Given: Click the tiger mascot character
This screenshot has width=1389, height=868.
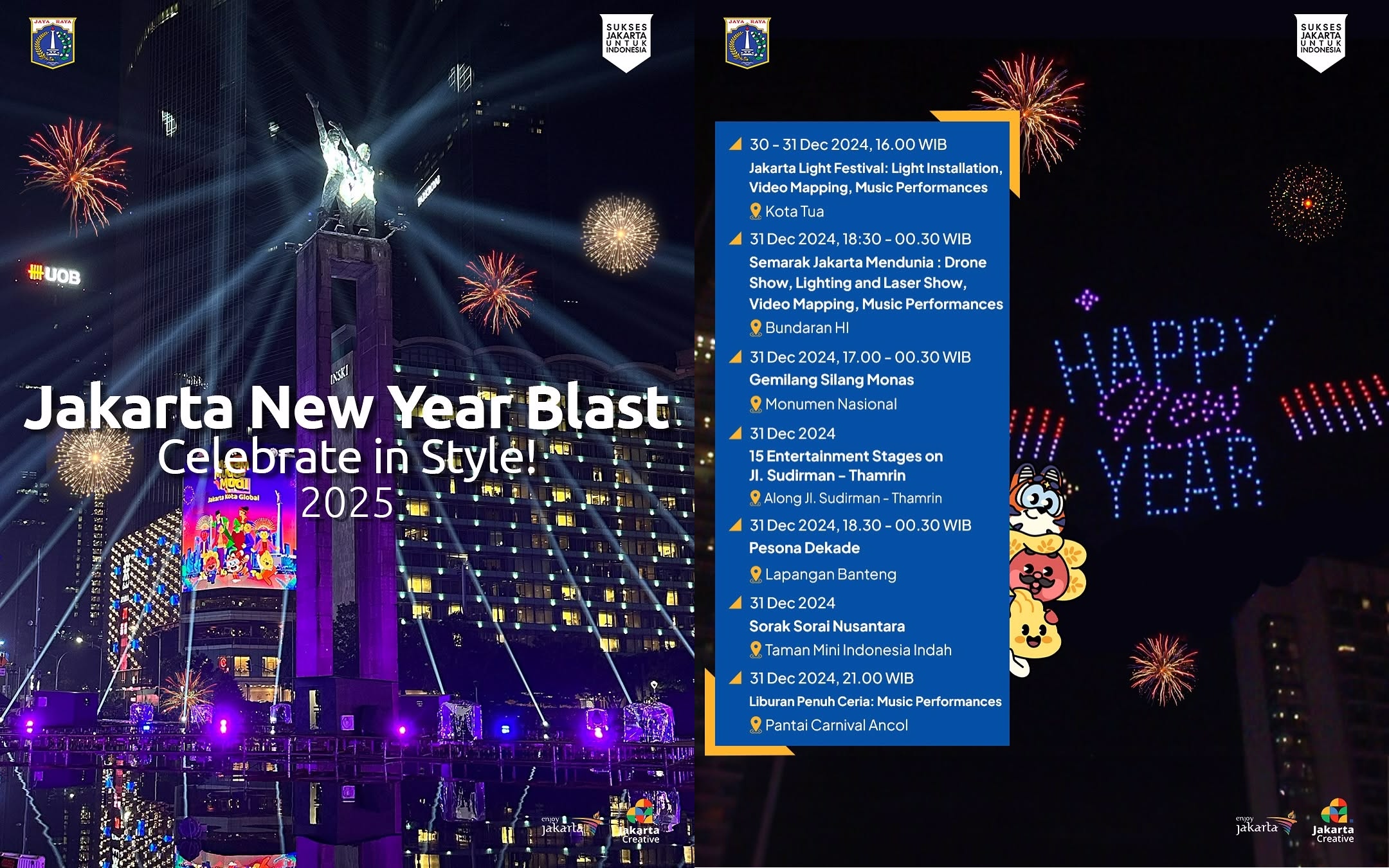Looking at the screenshot, I should [1036, 500].
